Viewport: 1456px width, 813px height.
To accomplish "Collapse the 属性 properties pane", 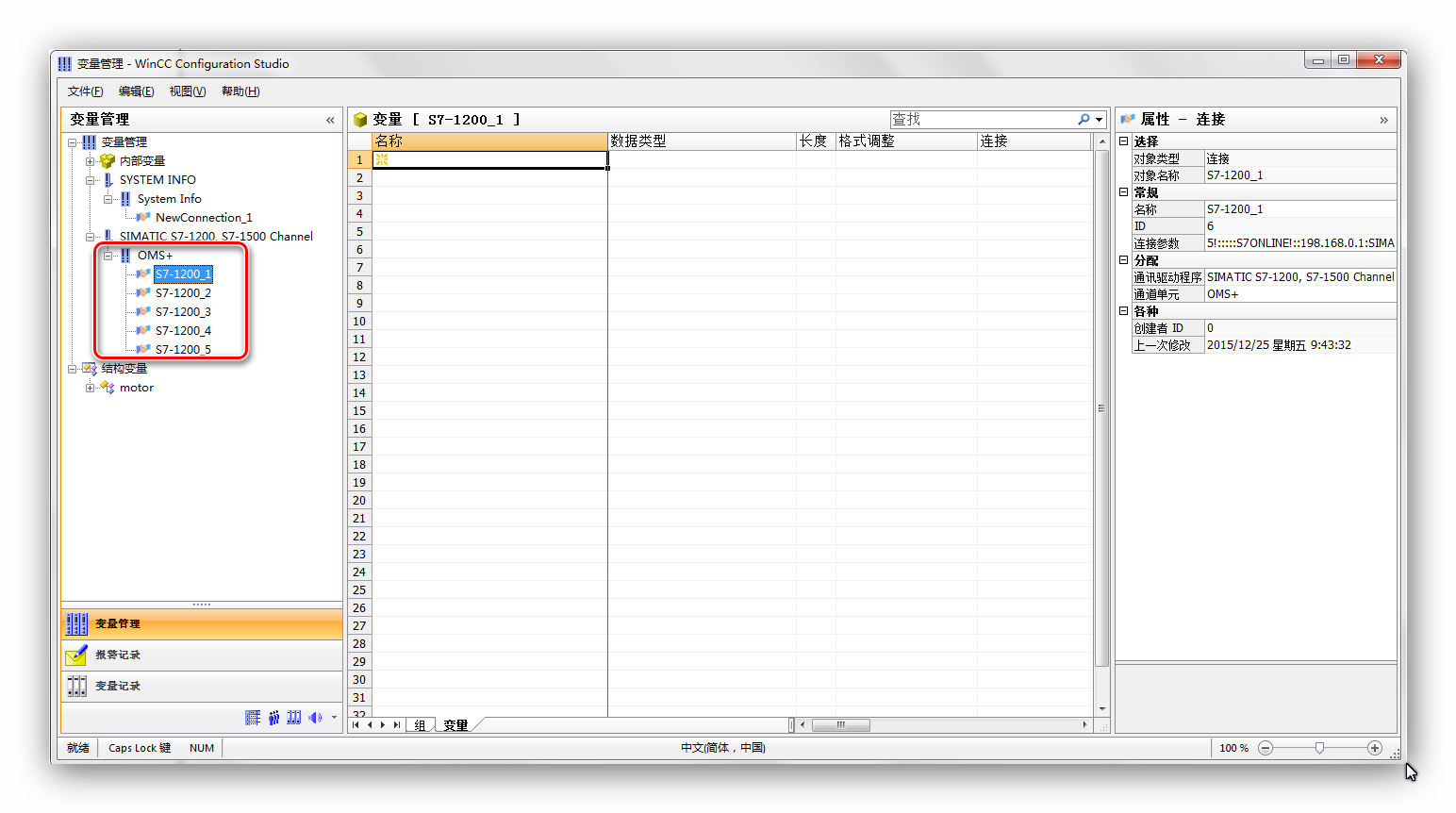I will tap(1383, 120).
